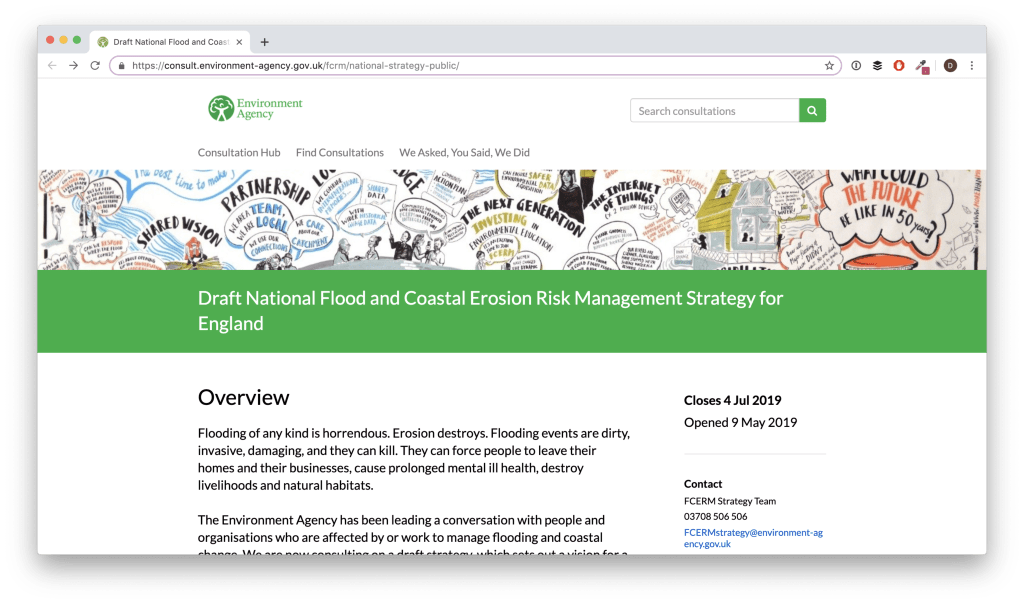Image resolution: width=1024 pixels, height=604 pixels.
Task: Open Consultation Hub navigation link
Action: click(x=239, y=152)
